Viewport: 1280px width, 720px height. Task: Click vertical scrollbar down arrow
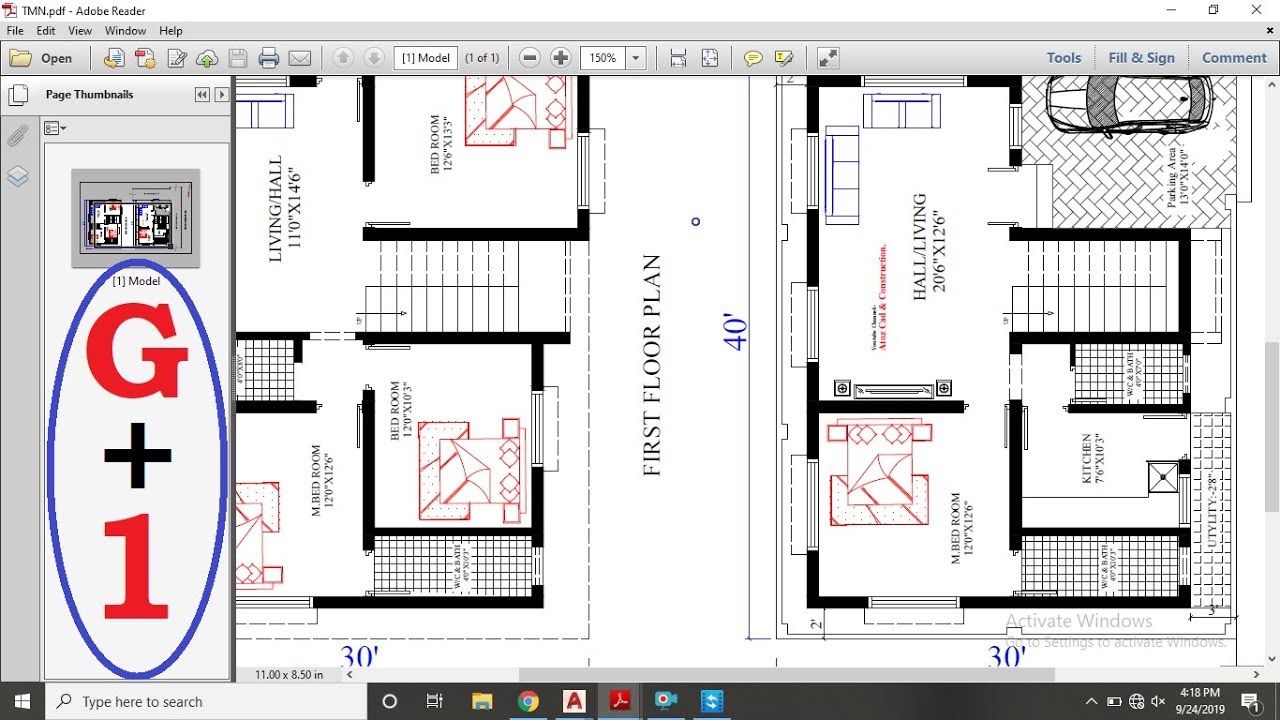pos(1272,659)
